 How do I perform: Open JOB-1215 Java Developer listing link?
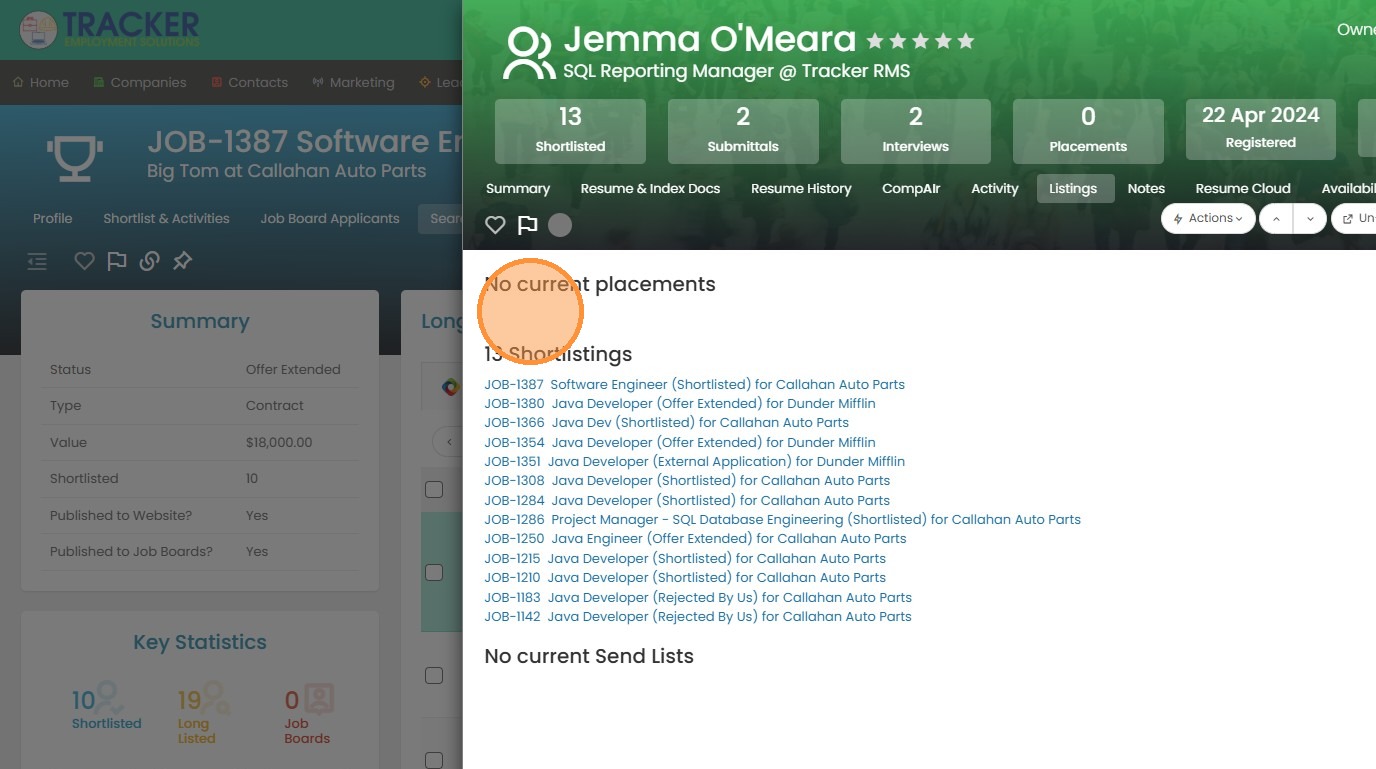(x=685, y=558)
